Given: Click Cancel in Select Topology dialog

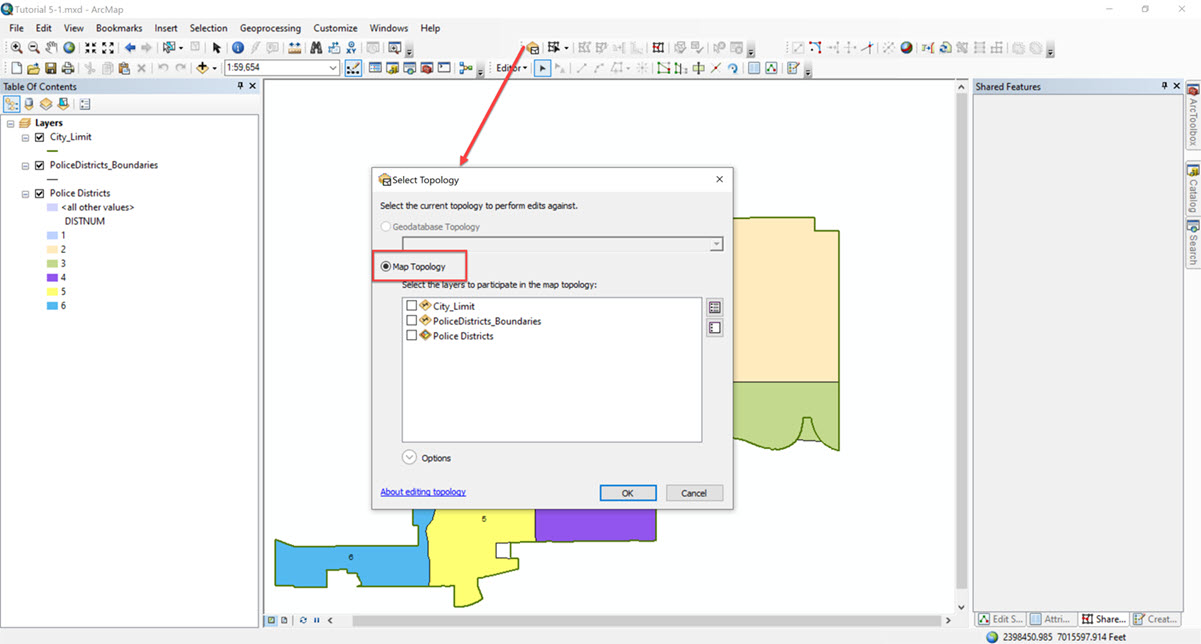Looking at the screenshot, I should click(x=694, y=493).
